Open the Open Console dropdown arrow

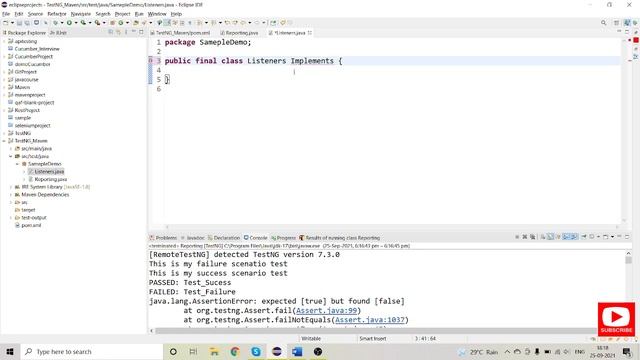[612, 237]
